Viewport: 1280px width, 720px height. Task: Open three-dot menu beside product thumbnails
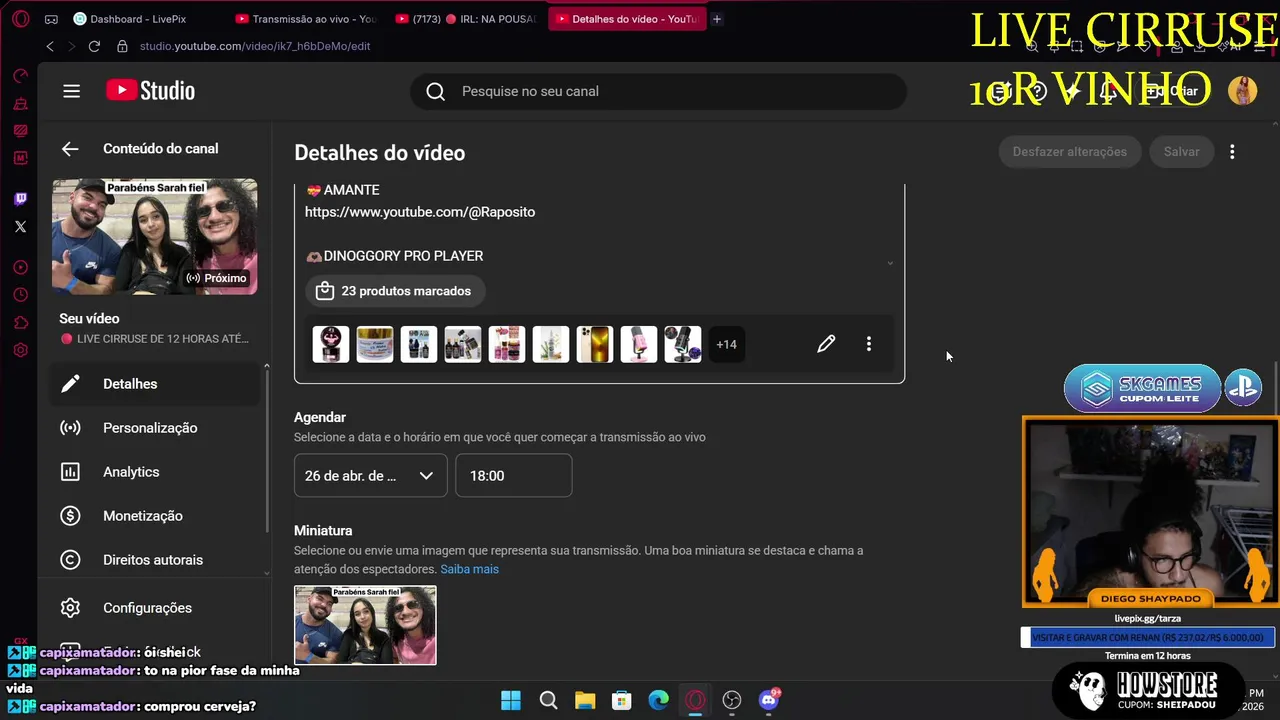[x=868, y=344]
